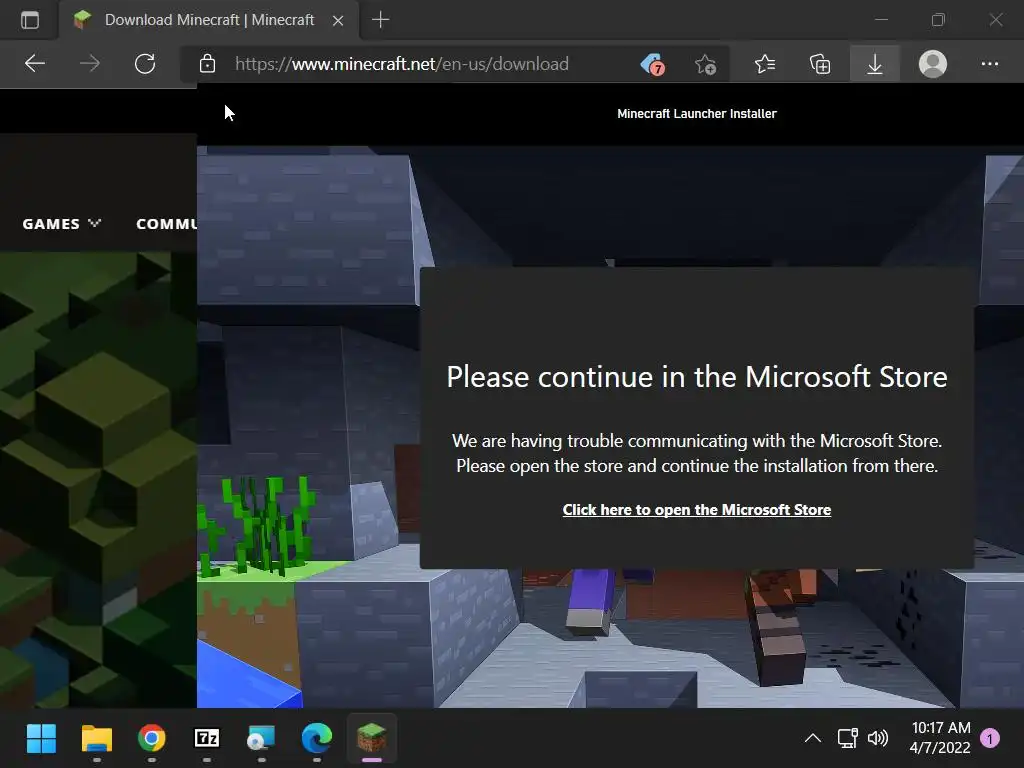Click here to open the Microsoft Store
Viewport: 1024px width, 768px height.
pos(697,509)
